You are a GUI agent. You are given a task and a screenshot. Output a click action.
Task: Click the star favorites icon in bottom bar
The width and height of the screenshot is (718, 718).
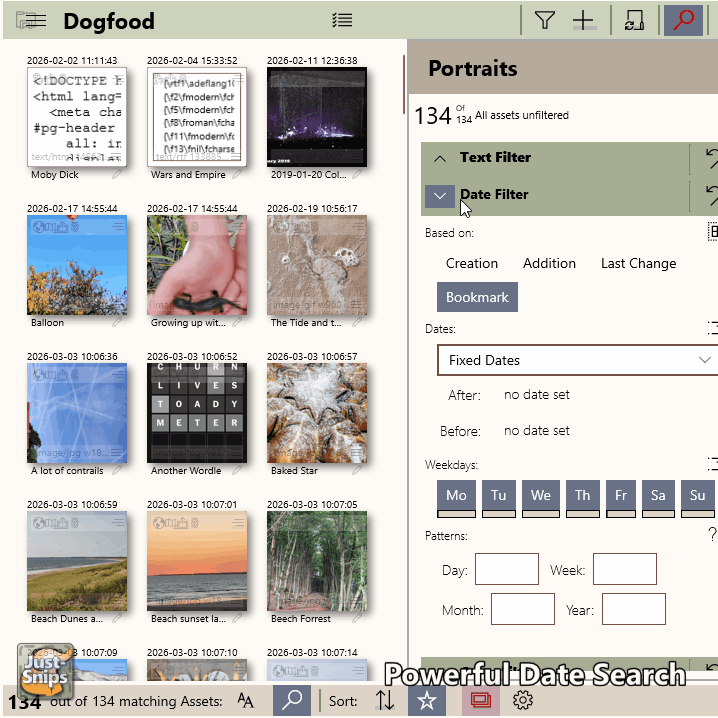tap(427, 700)
